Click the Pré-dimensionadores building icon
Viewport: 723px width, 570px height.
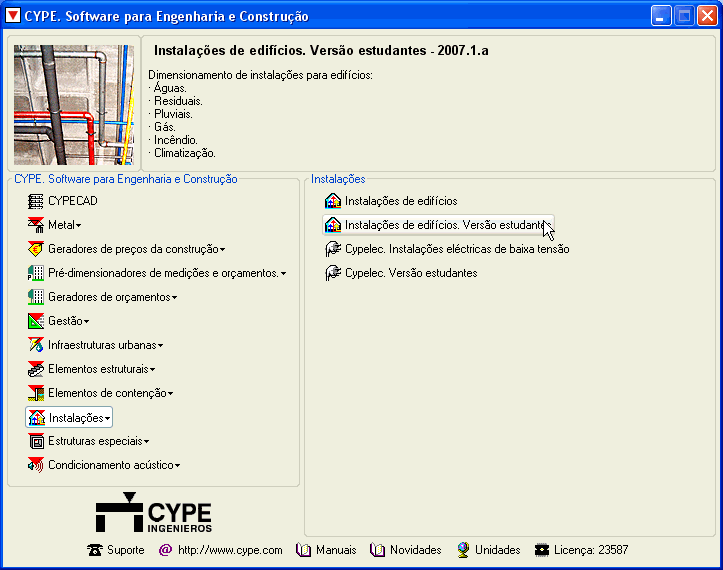pyautogui.click(x=36, y=273)
